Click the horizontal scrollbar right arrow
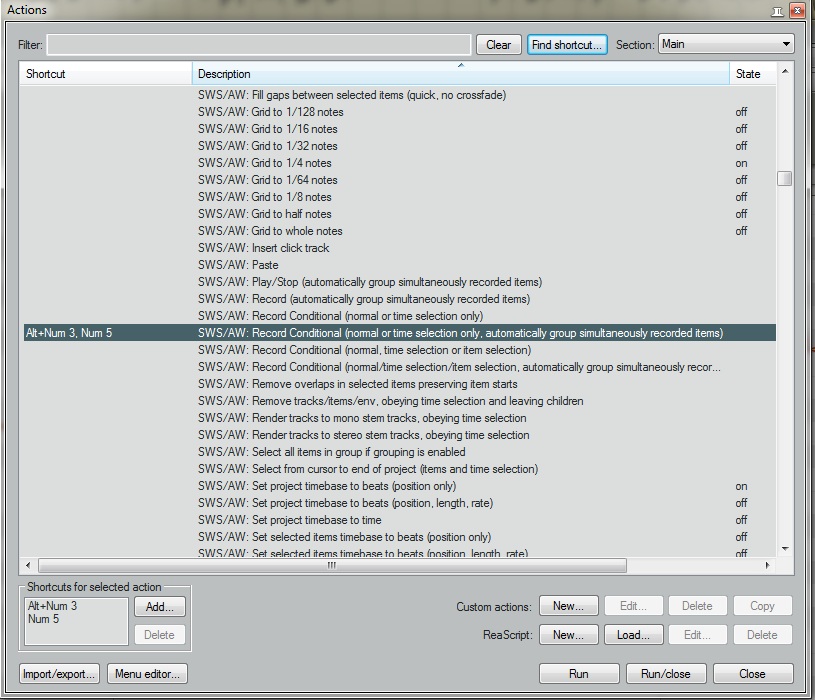Image resolution: width=815 pixels, height=700 pixels. [767, 565]
